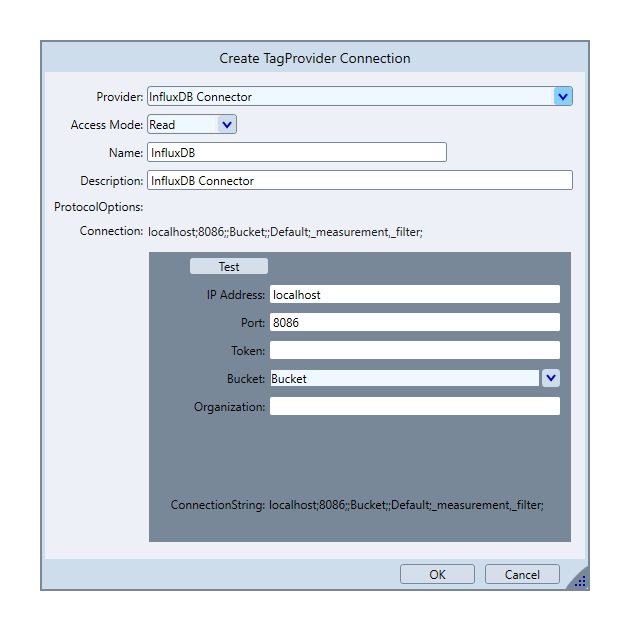Click the empty Token input field
Image resolution: width=630 pixels, height=631 pixels.
click(x=414, y=351)
